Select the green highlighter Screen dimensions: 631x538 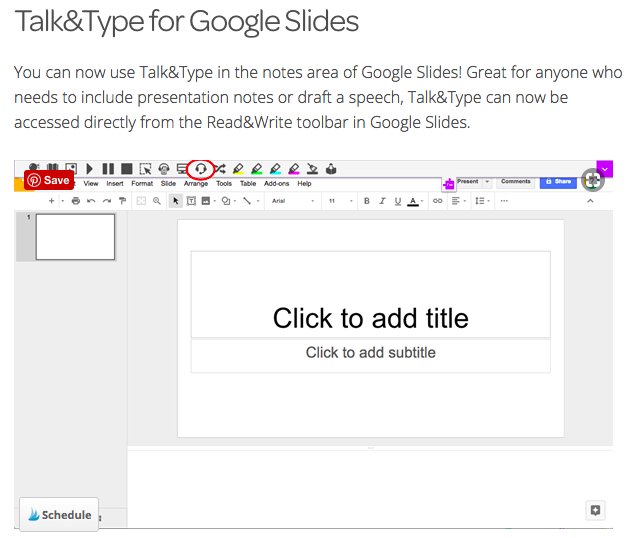(x=257, y=169)
